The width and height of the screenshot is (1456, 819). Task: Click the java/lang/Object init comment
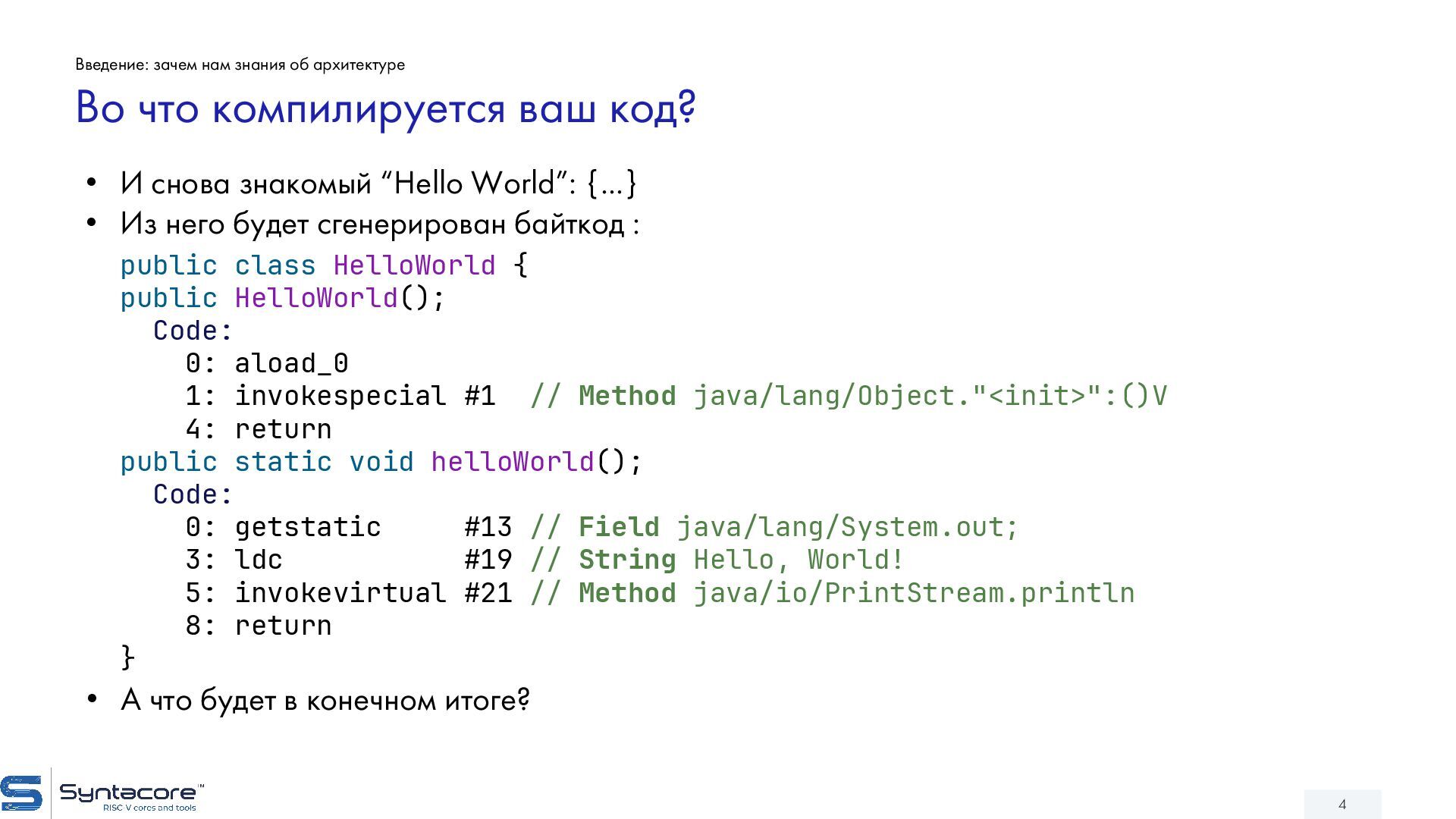(848, 396)
